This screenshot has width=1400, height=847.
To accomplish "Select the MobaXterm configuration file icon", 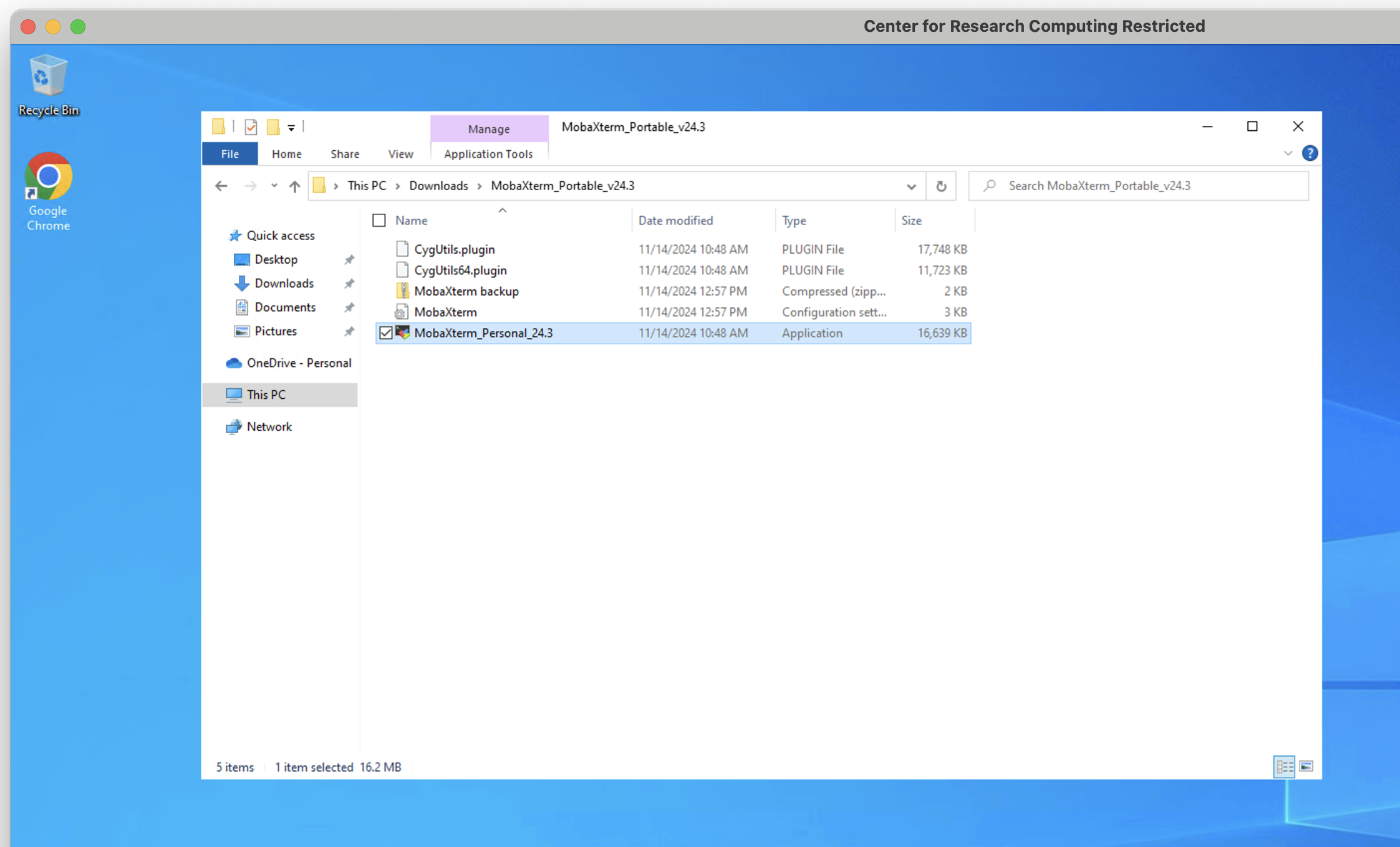I will point(402,312).
